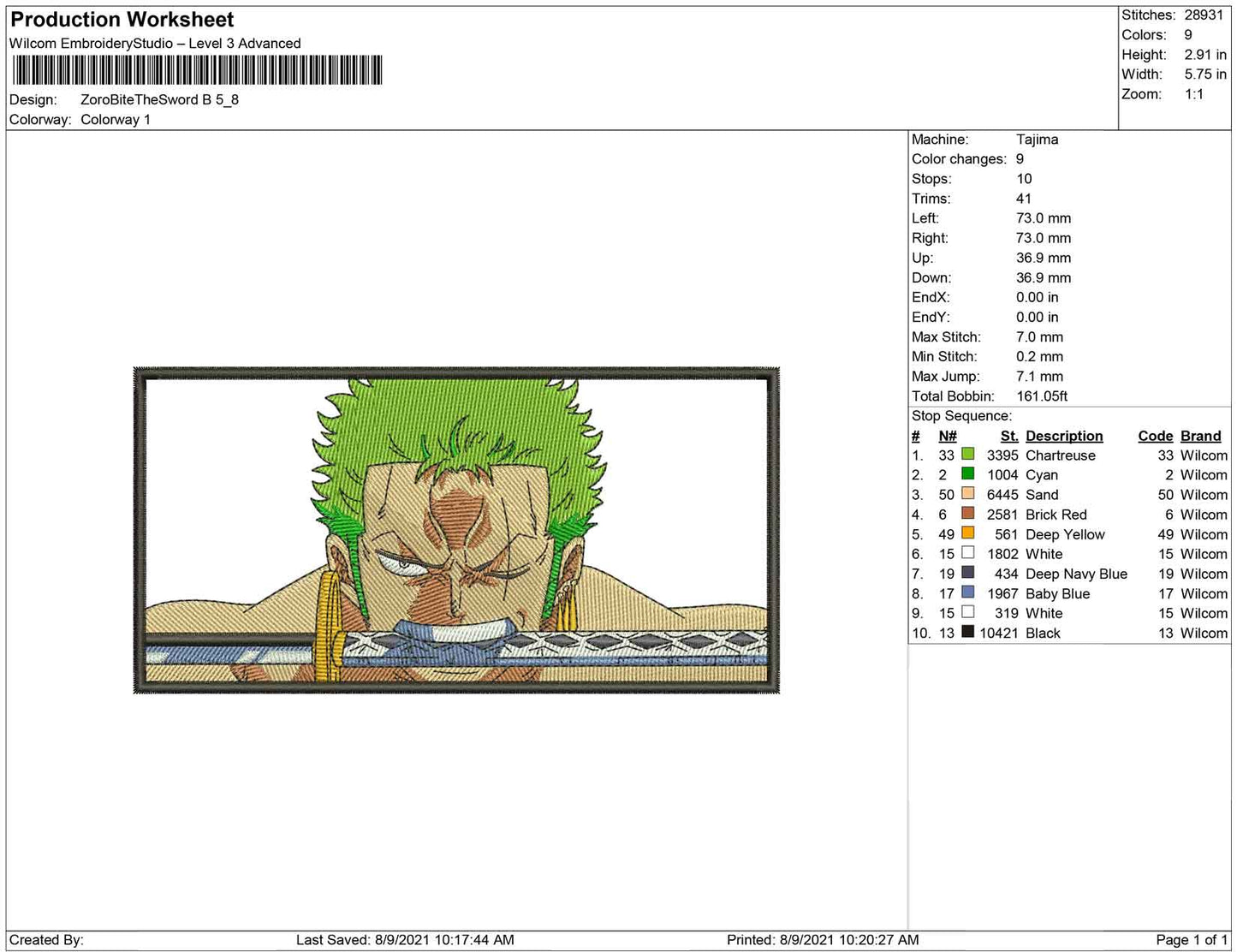Select the Trims value "41"
The height and width of the screenshot is (952, 1237).
click(x=1024, y=199)
